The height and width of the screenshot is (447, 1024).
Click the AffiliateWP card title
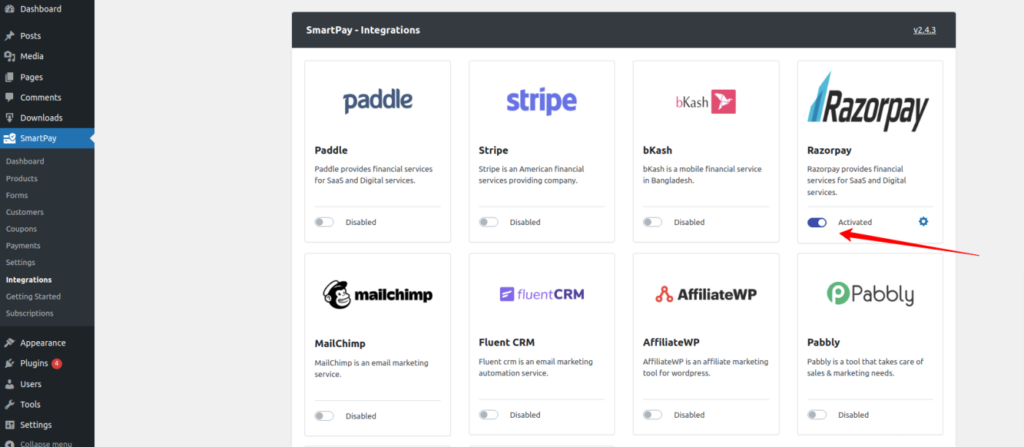pyautogui.click(x=671, y=342)
